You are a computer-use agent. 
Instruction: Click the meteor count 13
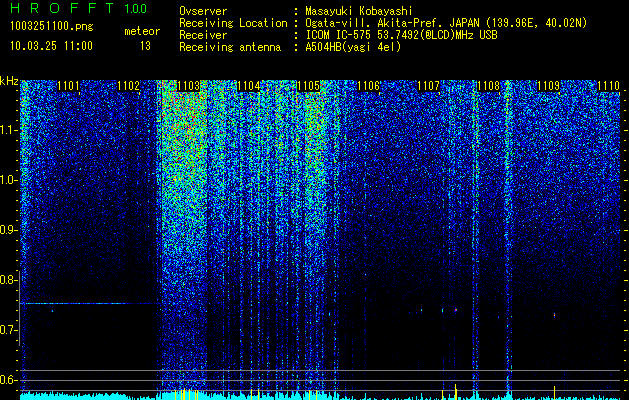tap(145, 46)
